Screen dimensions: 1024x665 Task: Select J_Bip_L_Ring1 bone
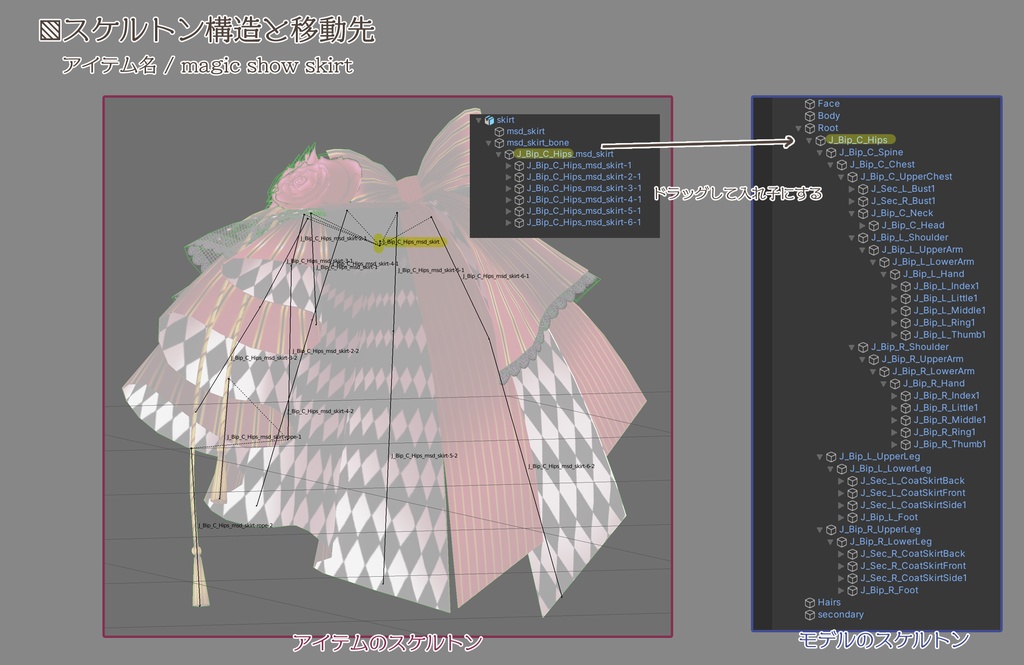(944, 323)
